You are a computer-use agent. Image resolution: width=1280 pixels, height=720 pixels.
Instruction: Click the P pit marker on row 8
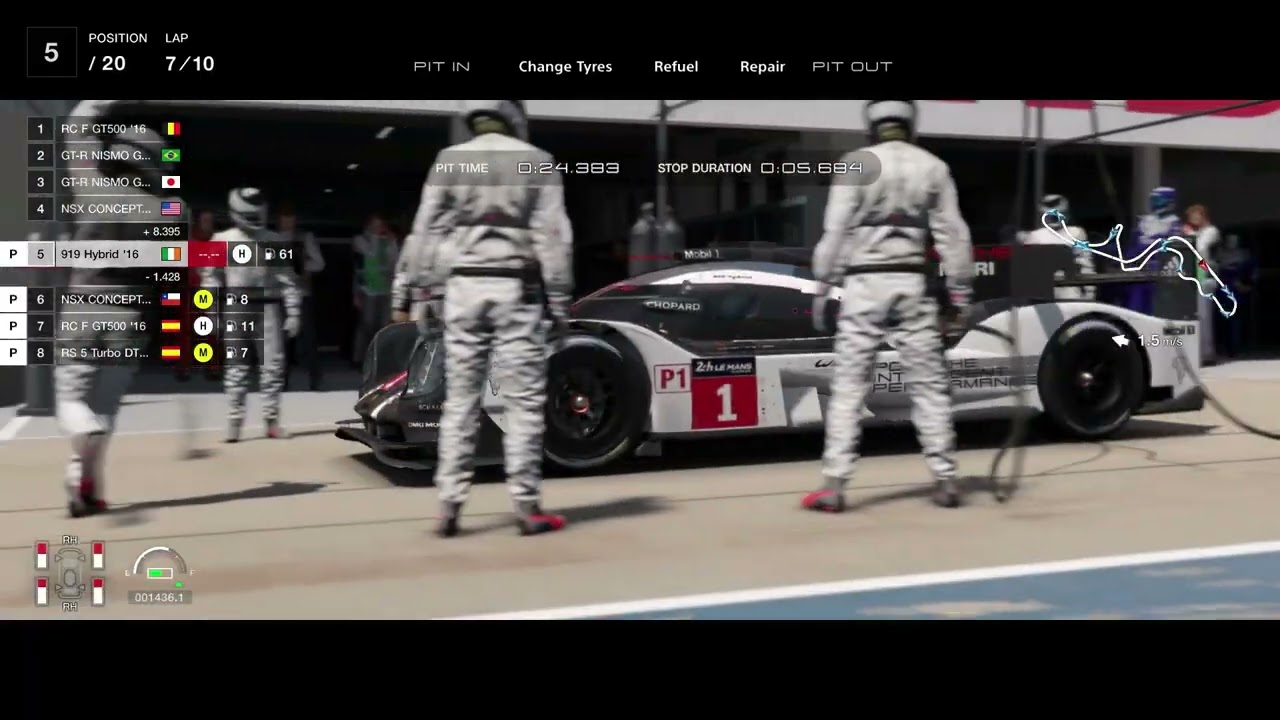13,353
